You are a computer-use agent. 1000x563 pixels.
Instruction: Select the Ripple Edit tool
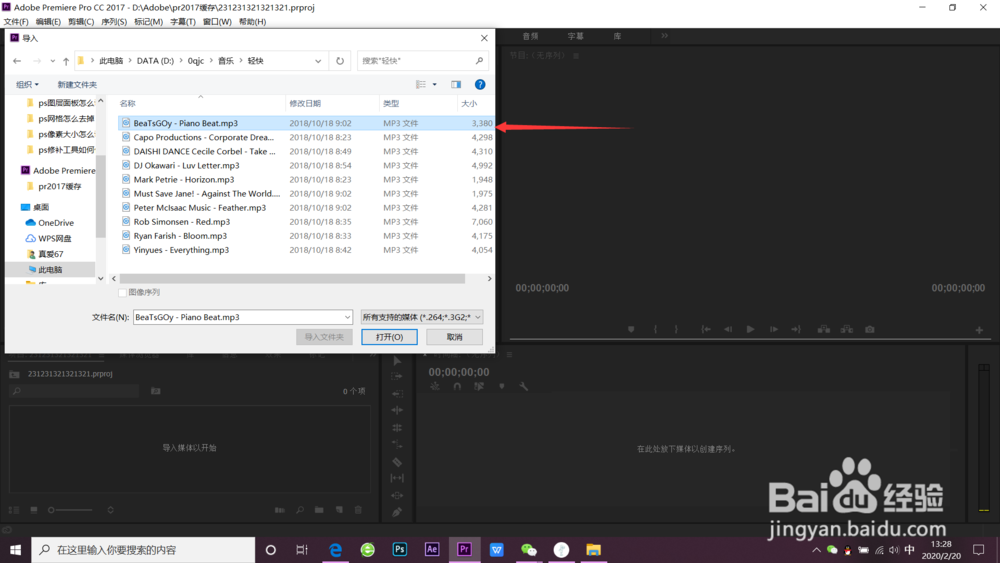point(397,393)
